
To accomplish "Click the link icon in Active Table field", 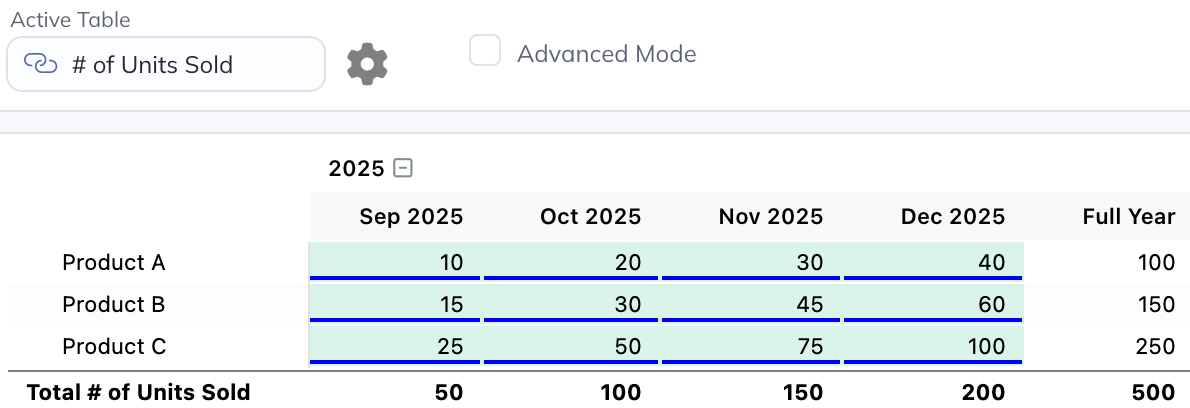I will tap(41, 65).
